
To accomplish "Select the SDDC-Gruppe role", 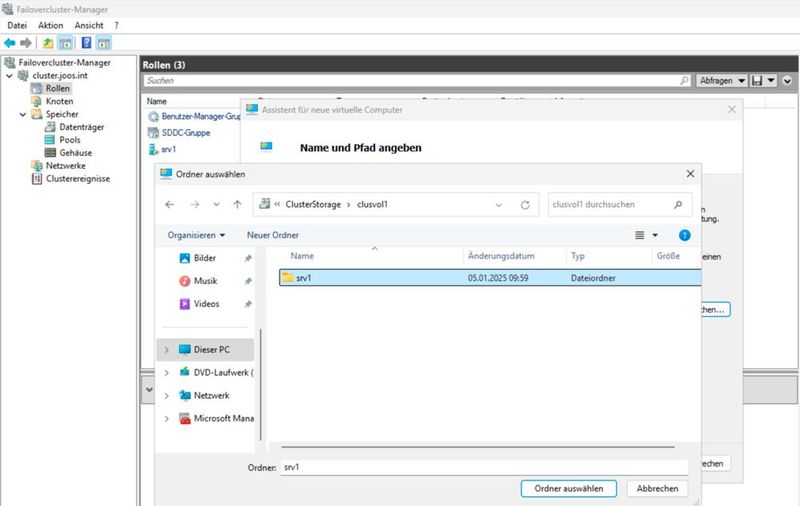I will pos(186,133).
